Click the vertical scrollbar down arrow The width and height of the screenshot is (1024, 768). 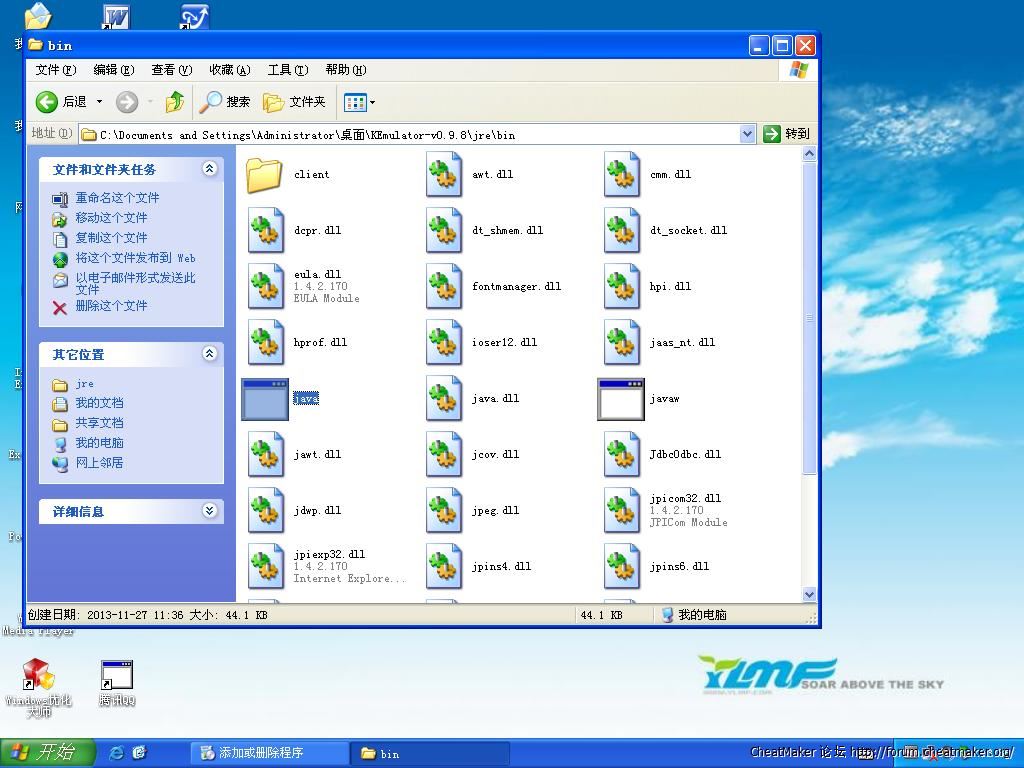(x=809, y=594)
